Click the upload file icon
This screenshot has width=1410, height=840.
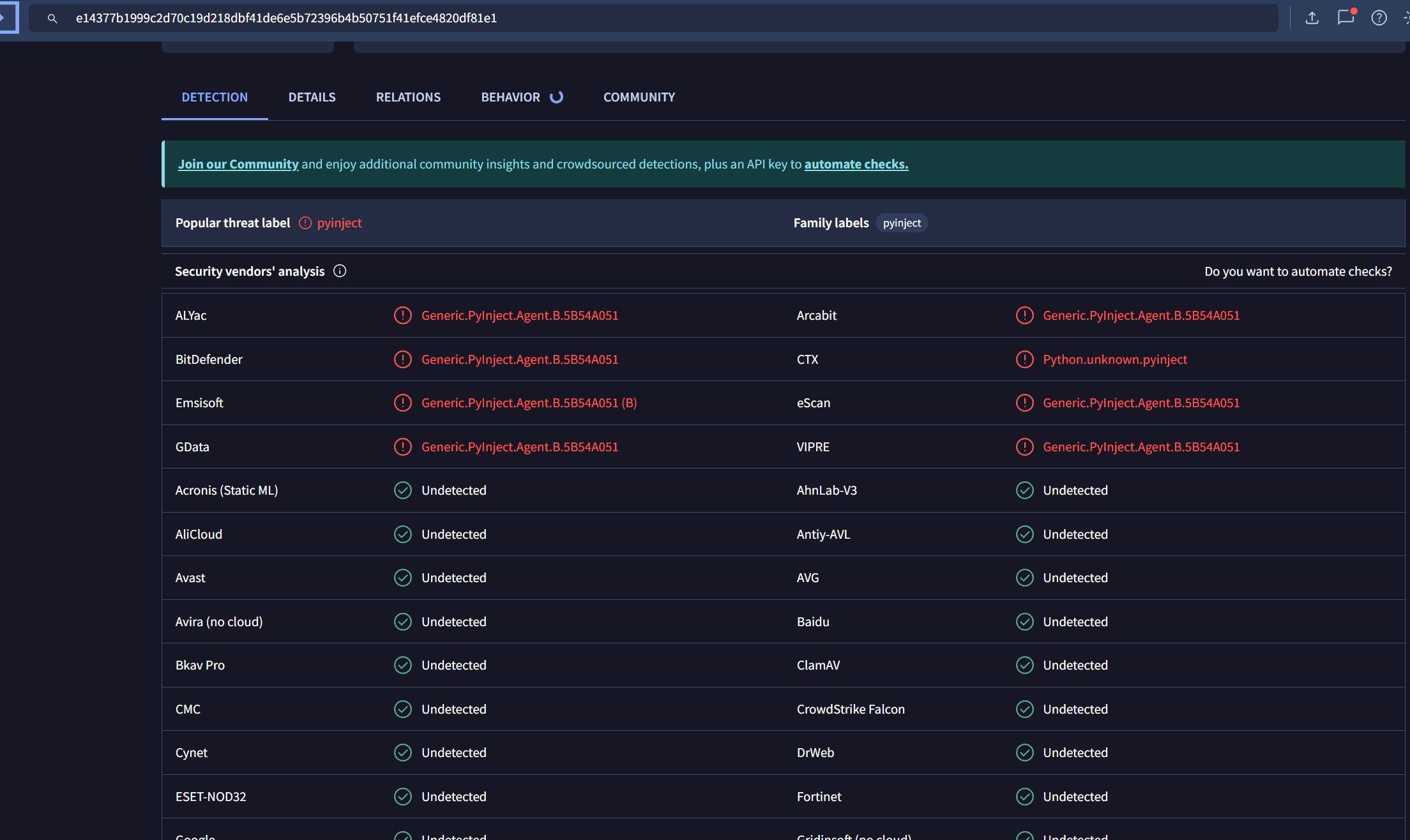(x=1312, y=18)
